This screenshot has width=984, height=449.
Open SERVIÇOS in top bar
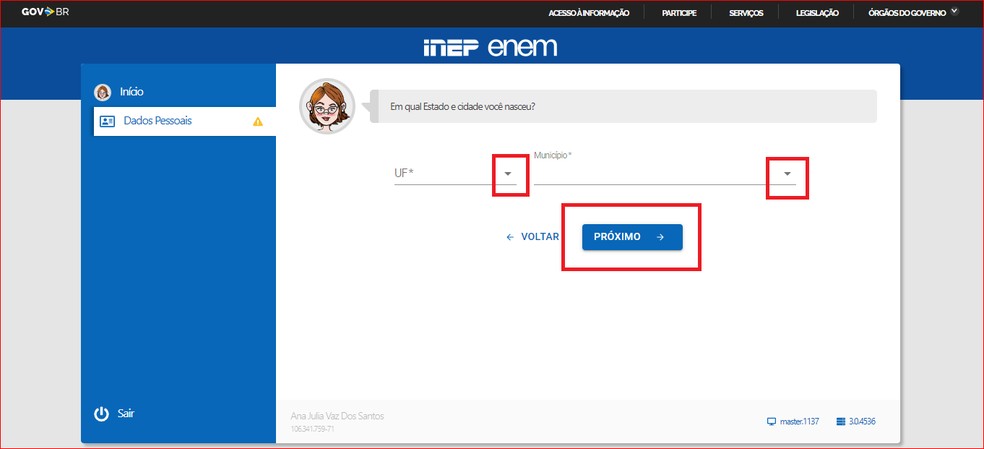tap(746, 13)
